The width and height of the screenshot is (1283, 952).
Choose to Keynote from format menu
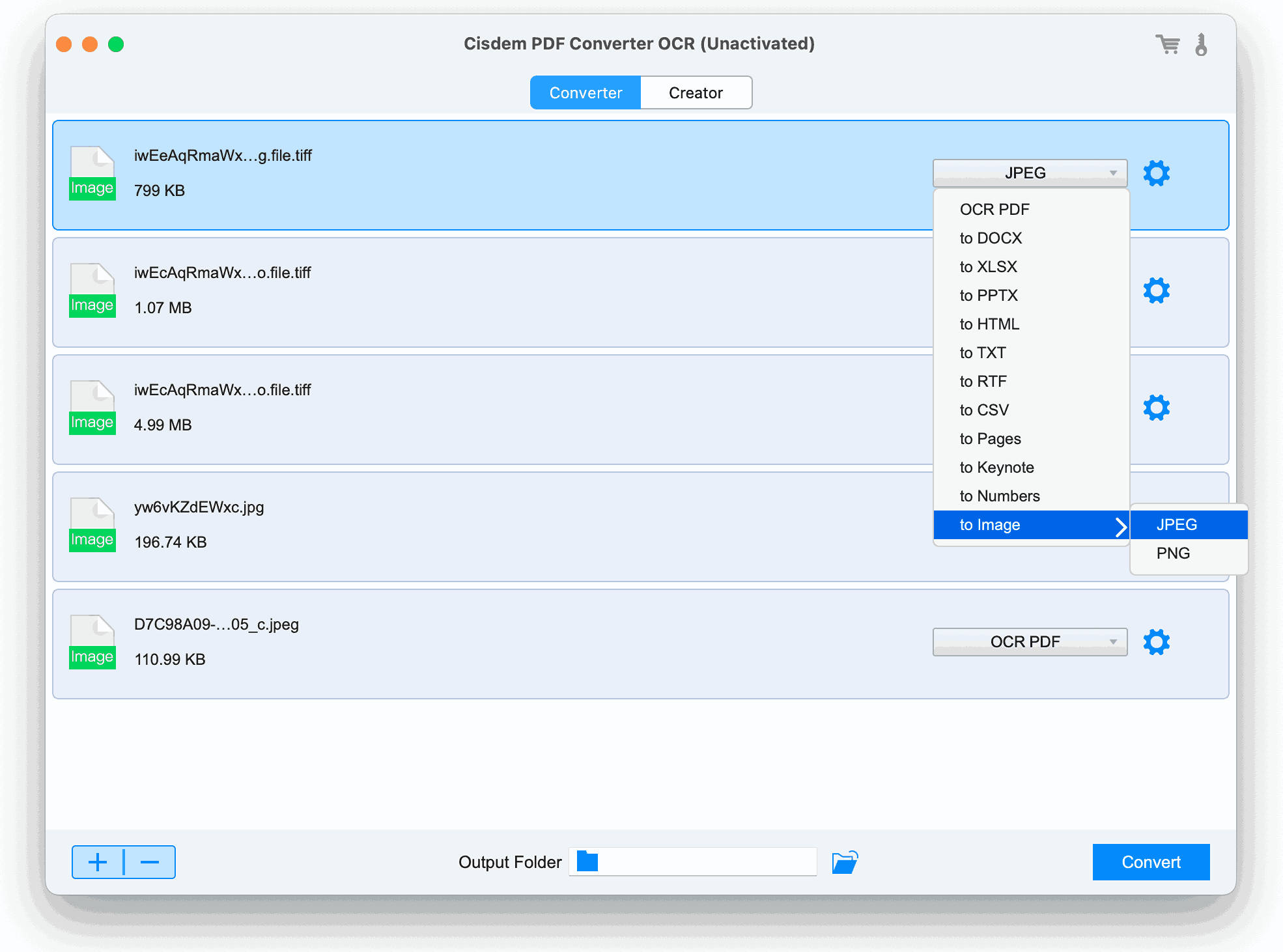click(x=1031, y=468)
